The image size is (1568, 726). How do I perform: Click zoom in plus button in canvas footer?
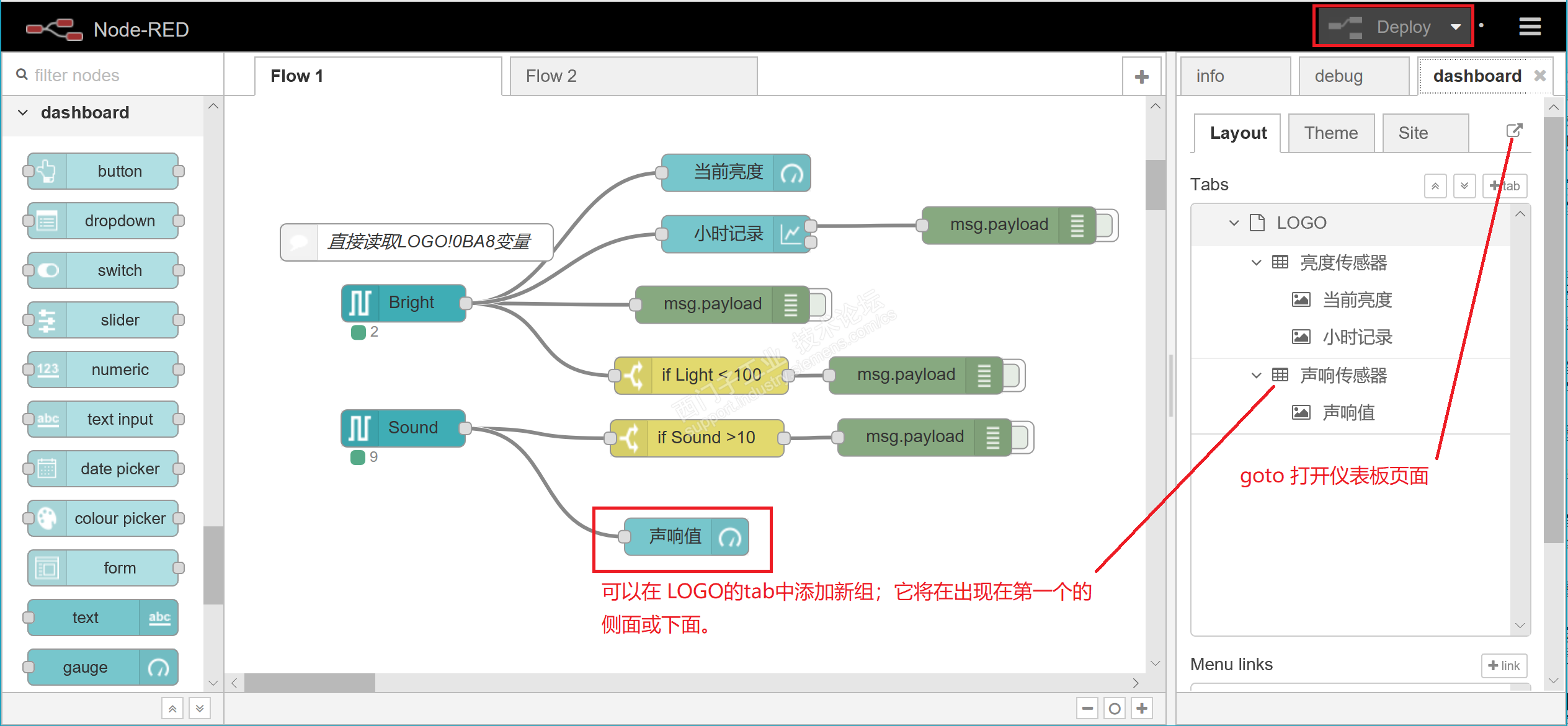1142,708
